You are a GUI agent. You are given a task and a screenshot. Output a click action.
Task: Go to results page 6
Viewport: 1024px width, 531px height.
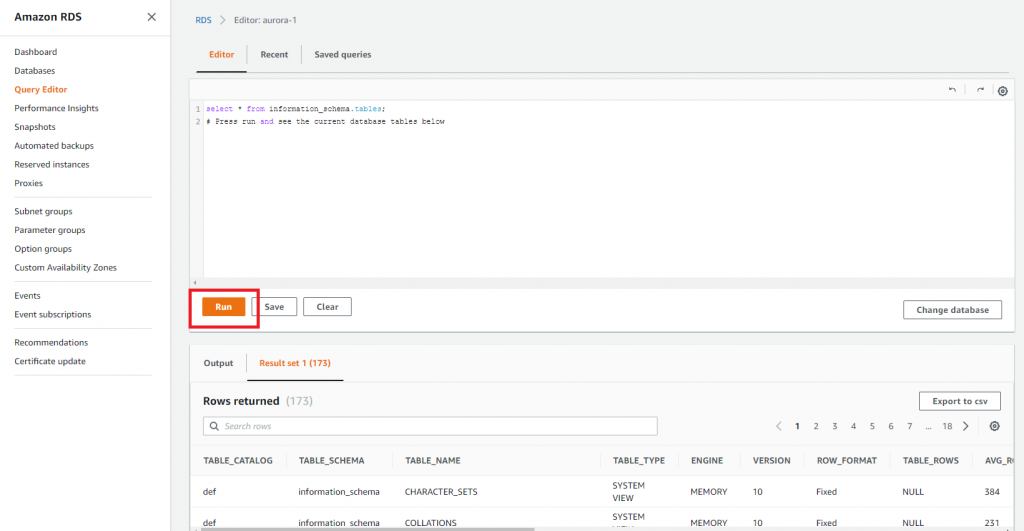pos(891,426)
